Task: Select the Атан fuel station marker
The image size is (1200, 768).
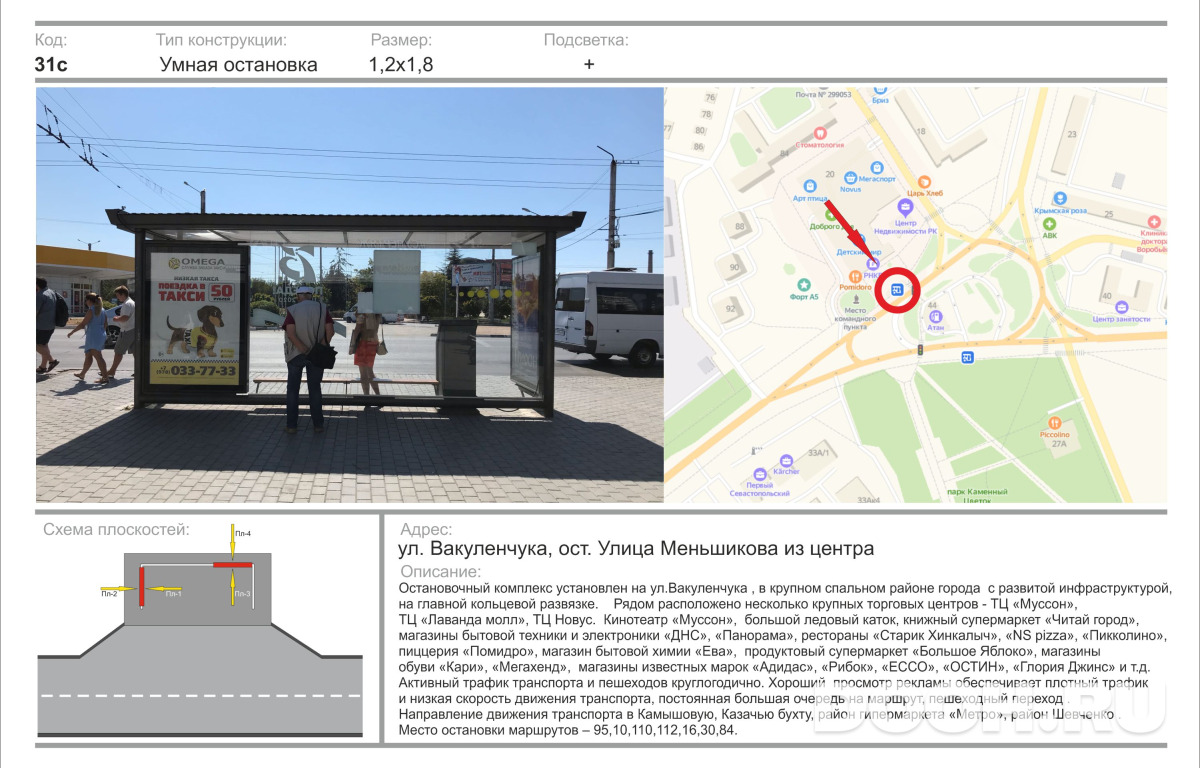Action: click(936, 316)
